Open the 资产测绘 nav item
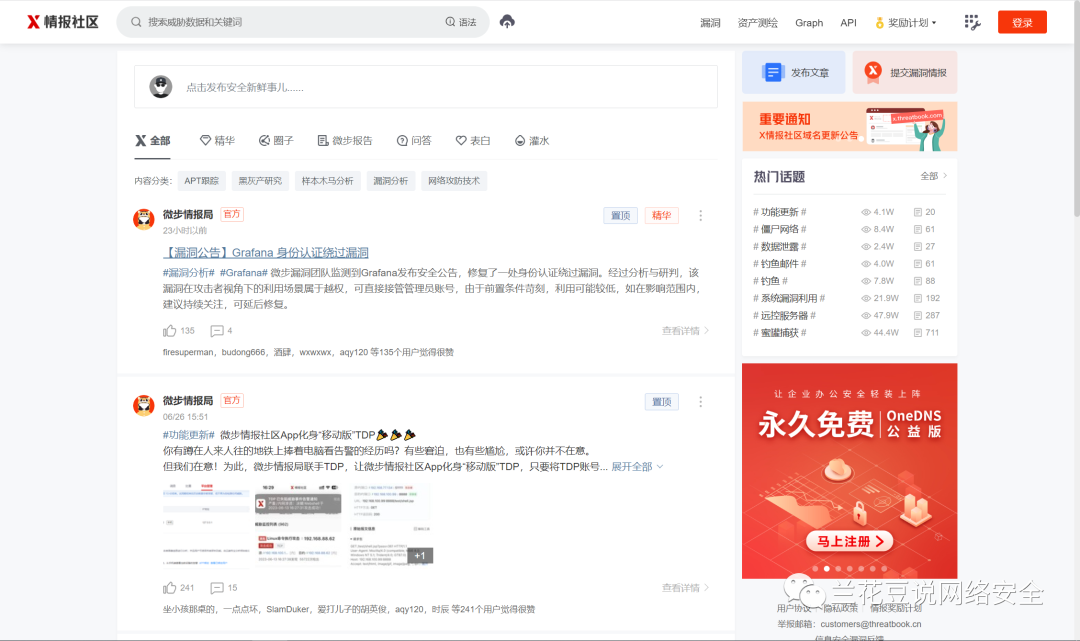 click(x=758, y=23)
